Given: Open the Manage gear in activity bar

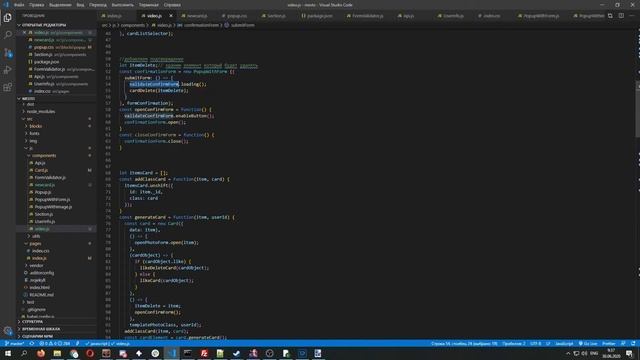Looking at the screenshot, I should pyautogui.click(x=8, y=331).
